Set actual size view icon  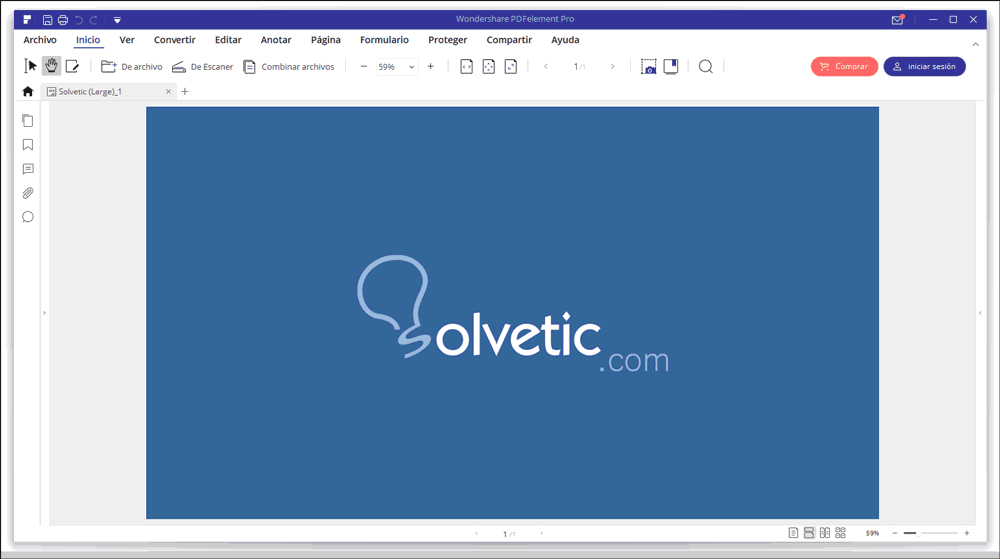click(511, 66)
